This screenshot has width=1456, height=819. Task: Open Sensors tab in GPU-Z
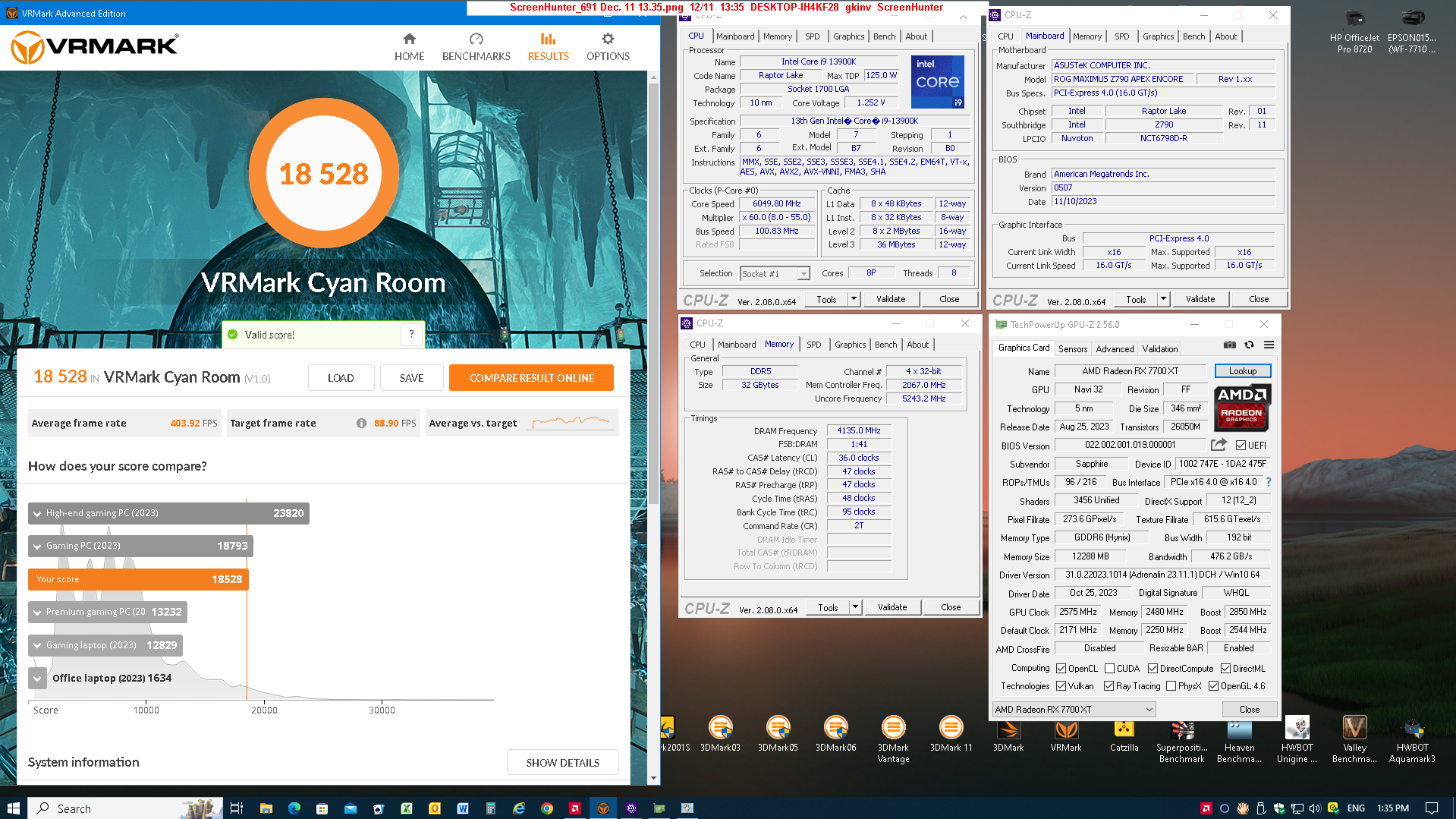click(1073, 348)
